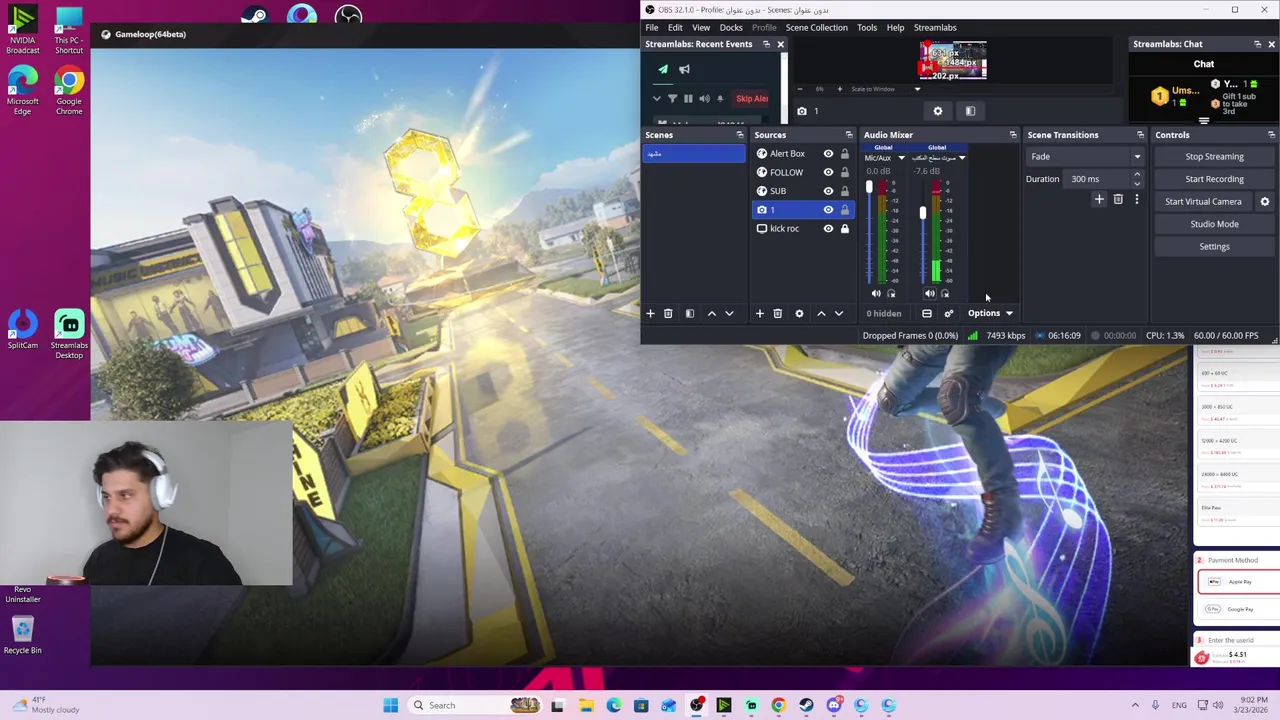This screenshot has width=1280, height=720.
Task: Delete the selected source via trash icon
Action: [777, 314]
